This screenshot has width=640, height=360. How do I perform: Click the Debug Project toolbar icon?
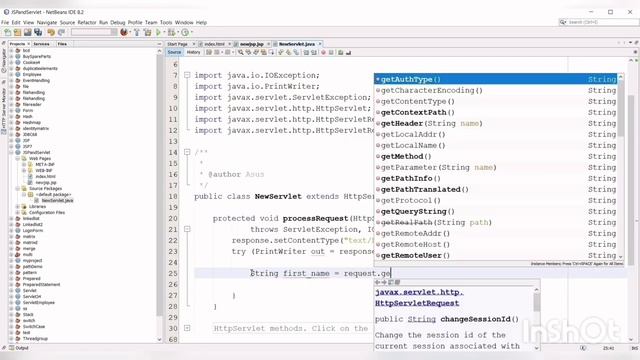(x=171, y=32)
